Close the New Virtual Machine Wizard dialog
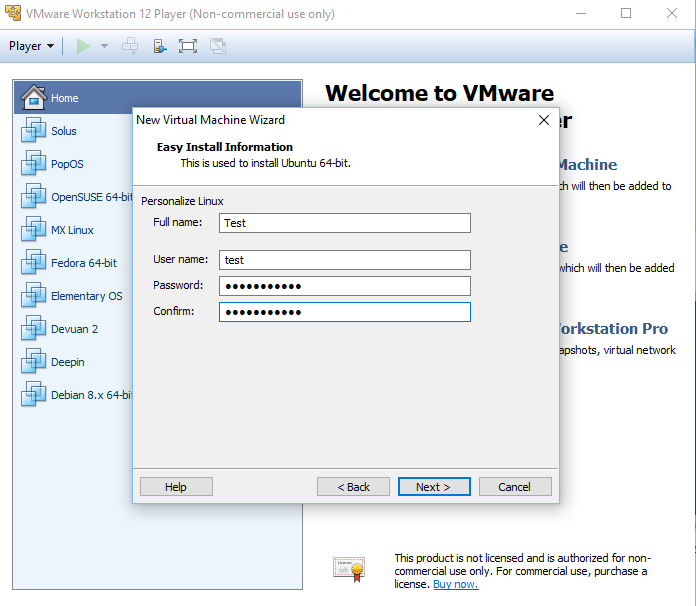 pyautogui.click(x=544, y=120)
